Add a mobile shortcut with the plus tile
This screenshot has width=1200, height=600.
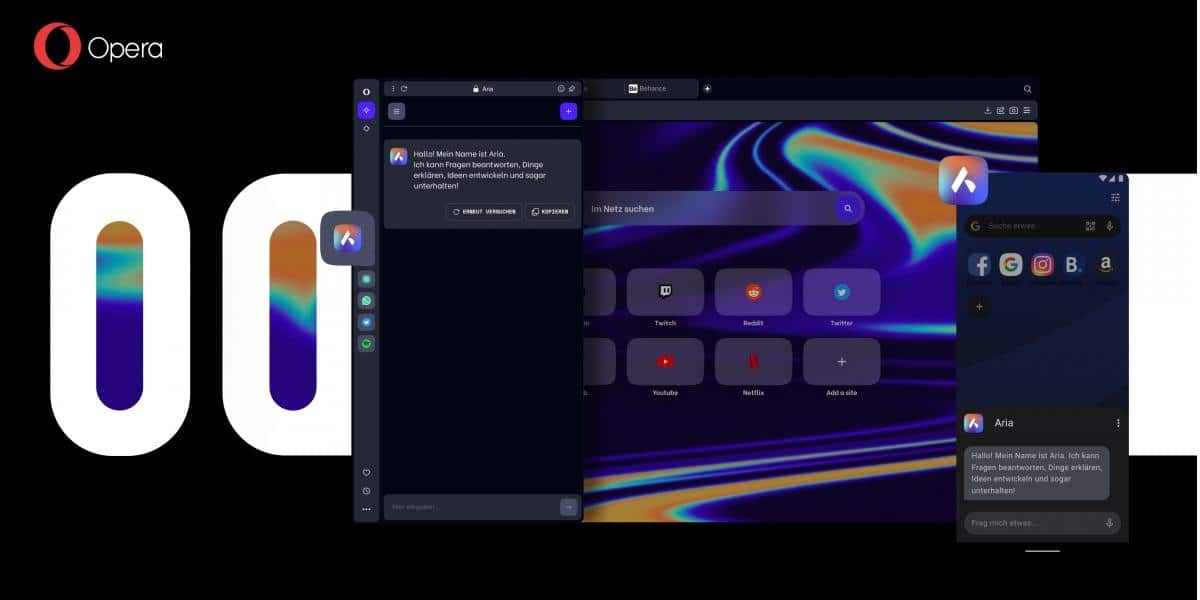click(980, 307)
